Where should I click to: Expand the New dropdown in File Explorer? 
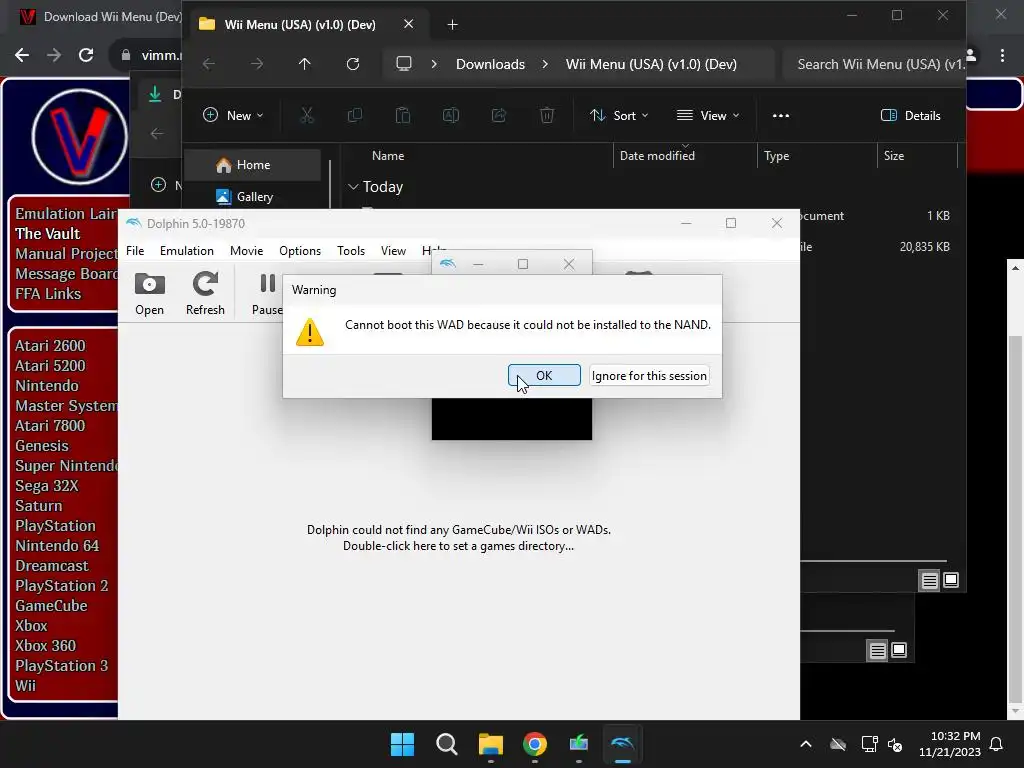(x=233, y=116)
